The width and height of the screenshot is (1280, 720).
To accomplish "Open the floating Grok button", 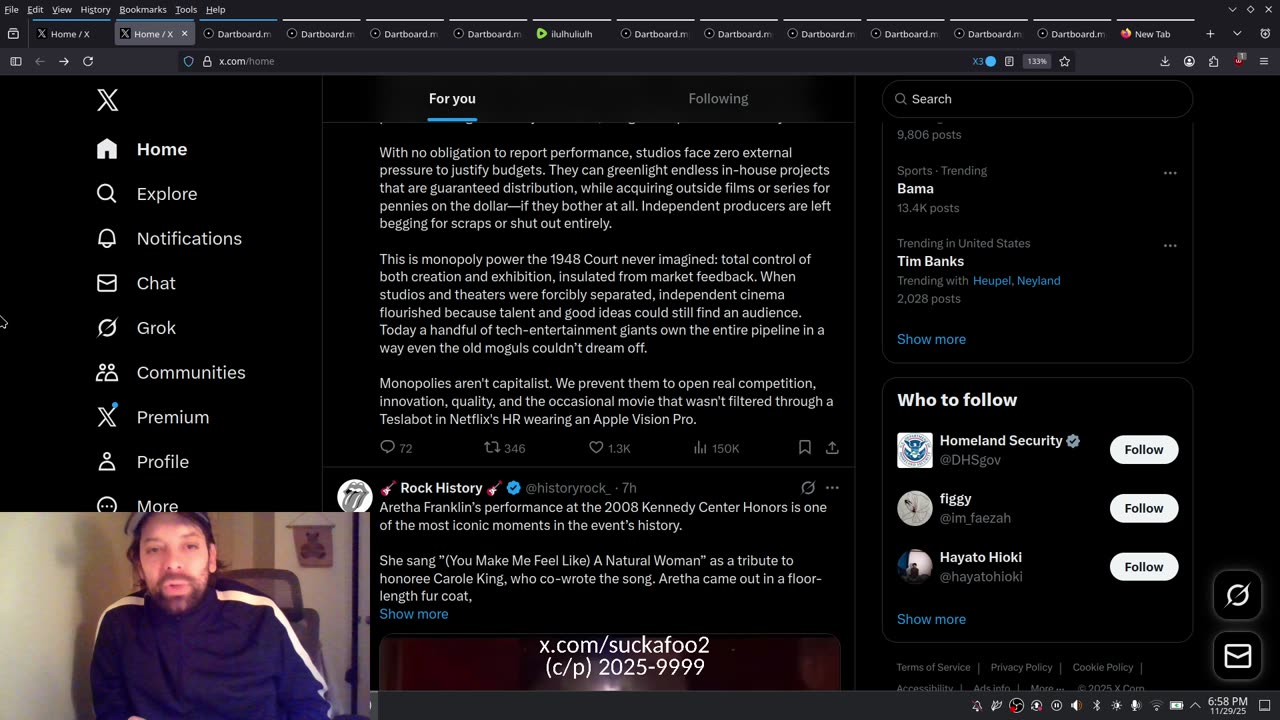I will (x=1237, y=596).
